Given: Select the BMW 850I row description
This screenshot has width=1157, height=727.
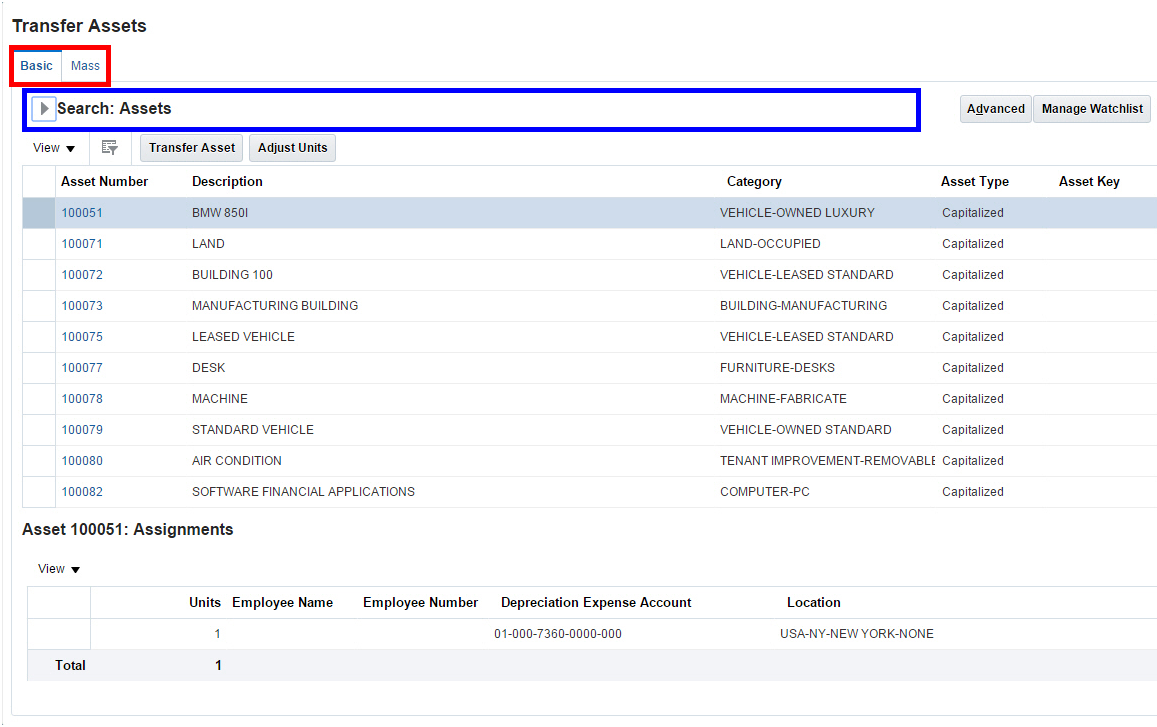Looking at the screenshot, I should tap(220, 213).
